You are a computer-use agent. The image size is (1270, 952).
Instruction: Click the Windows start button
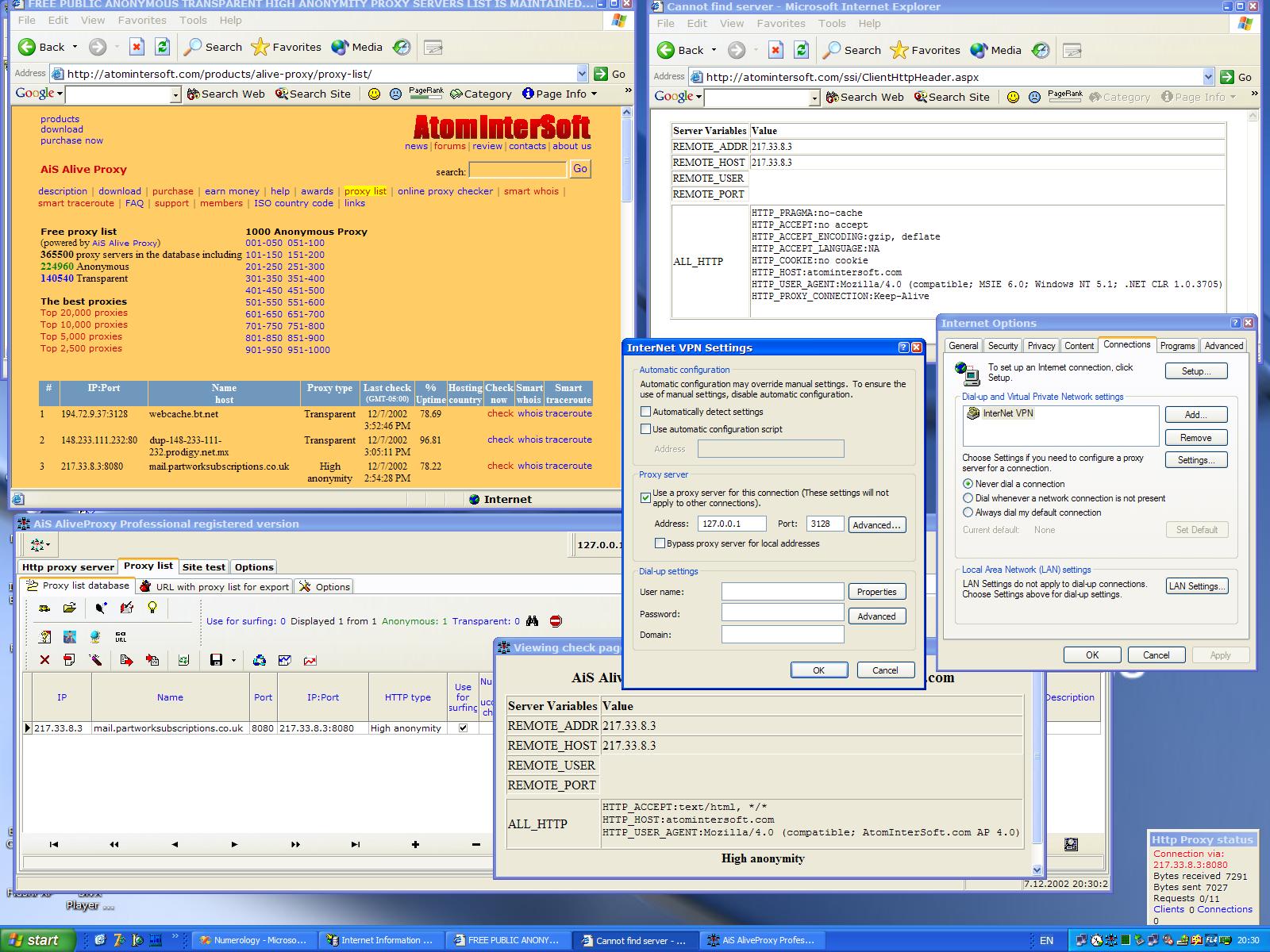click(x=38, y=940)
